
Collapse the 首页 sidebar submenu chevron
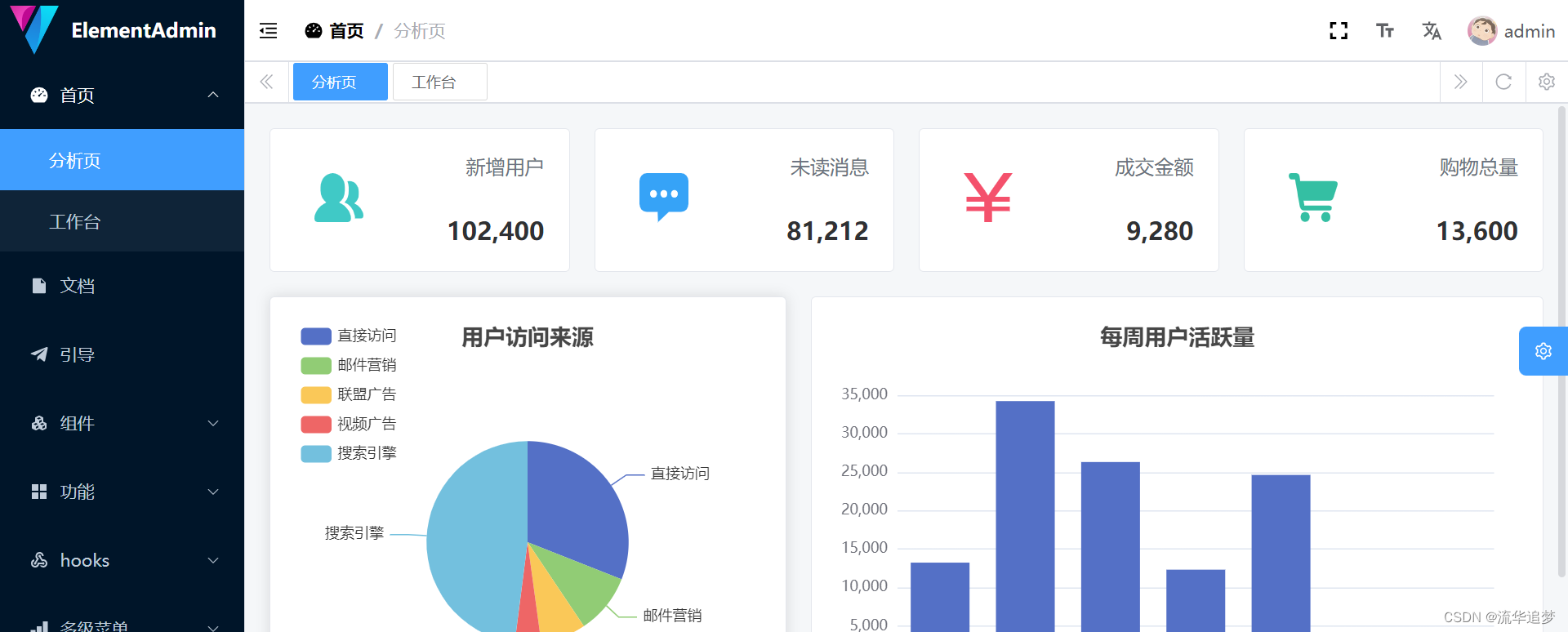(x=213, y=95)
